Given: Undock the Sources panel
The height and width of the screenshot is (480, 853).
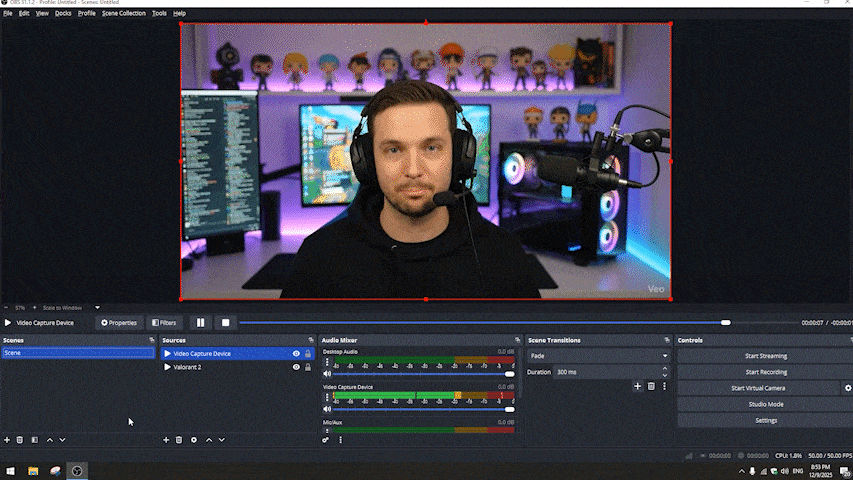Looking at the screenshot, I should pyautogui.click(x=311, y=340).
